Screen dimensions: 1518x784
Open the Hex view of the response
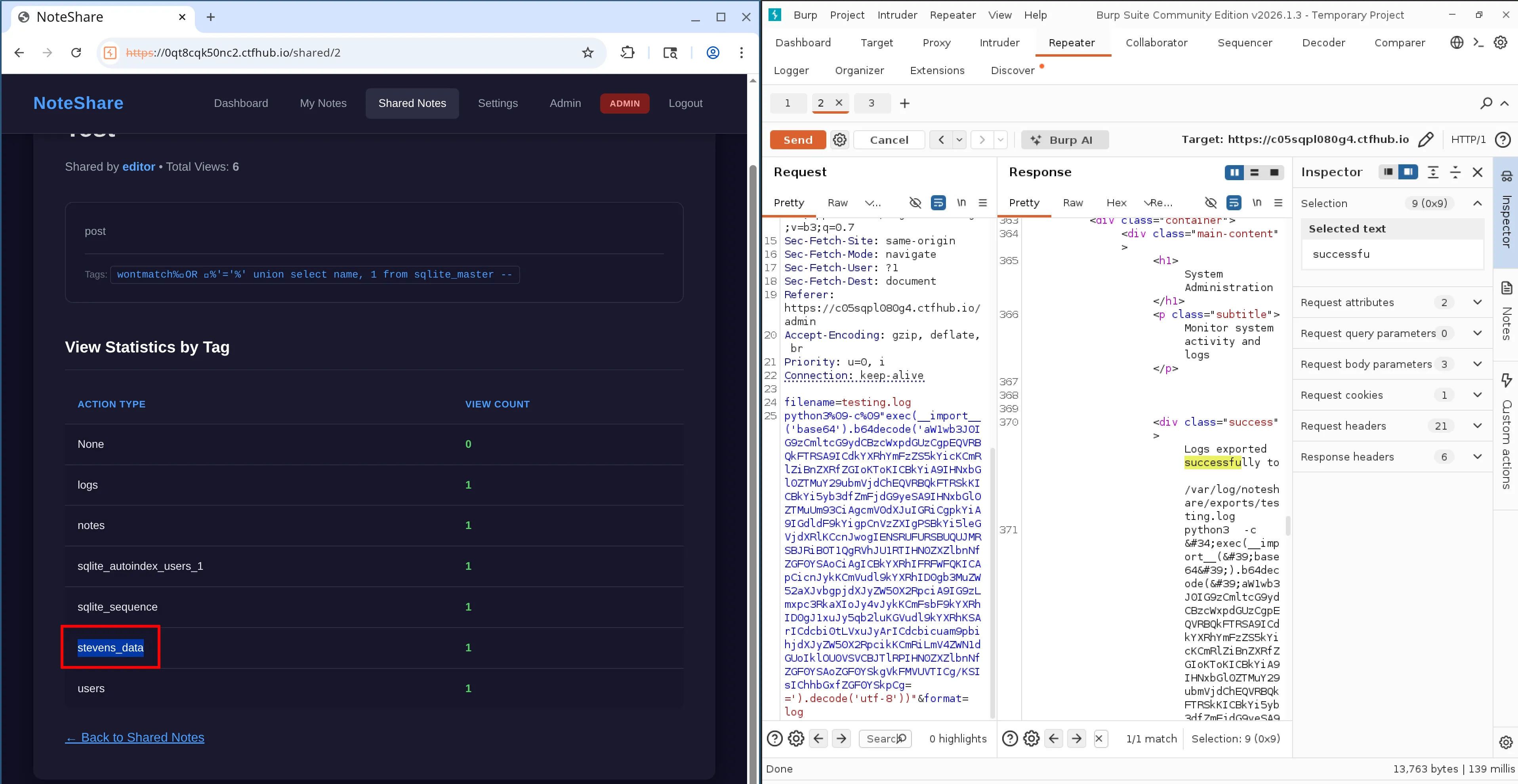coord(1116,203)
